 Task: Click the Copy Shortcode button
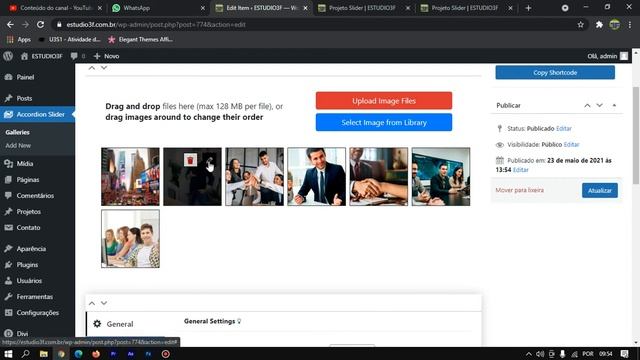pyautogui.click(x=555, y=73)
